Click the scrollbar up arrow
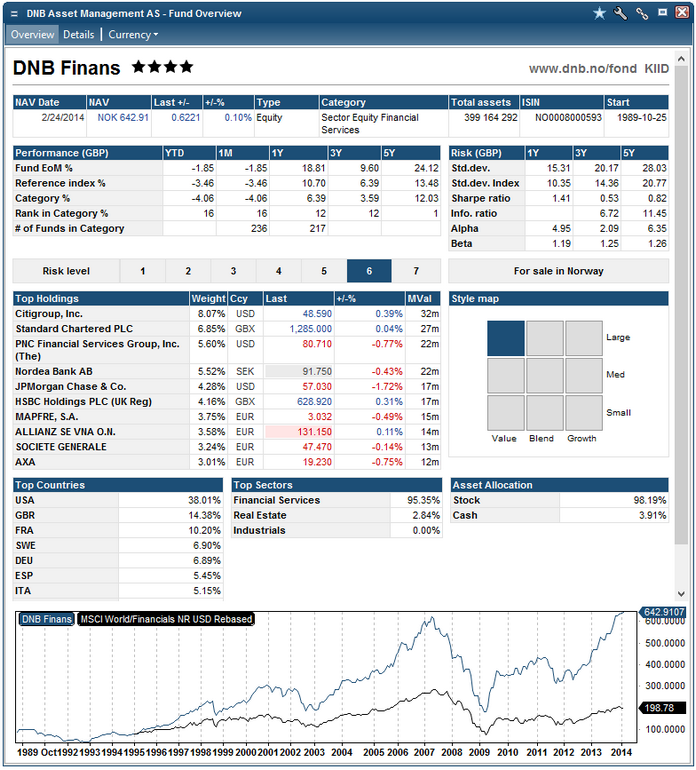The height and width of the screenshot is (770, 696). coord(681,59)
